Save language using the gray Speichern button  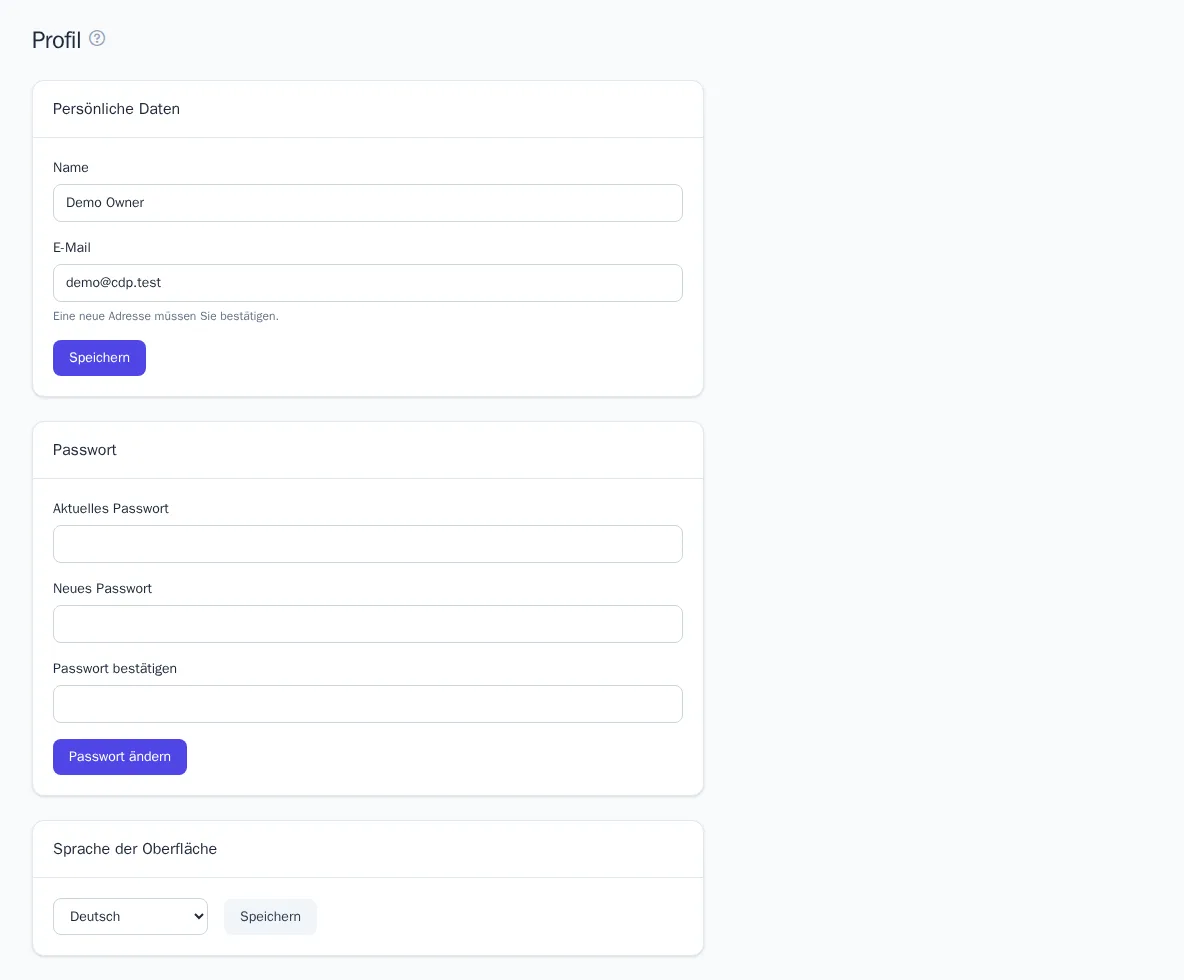click(270, 917)
